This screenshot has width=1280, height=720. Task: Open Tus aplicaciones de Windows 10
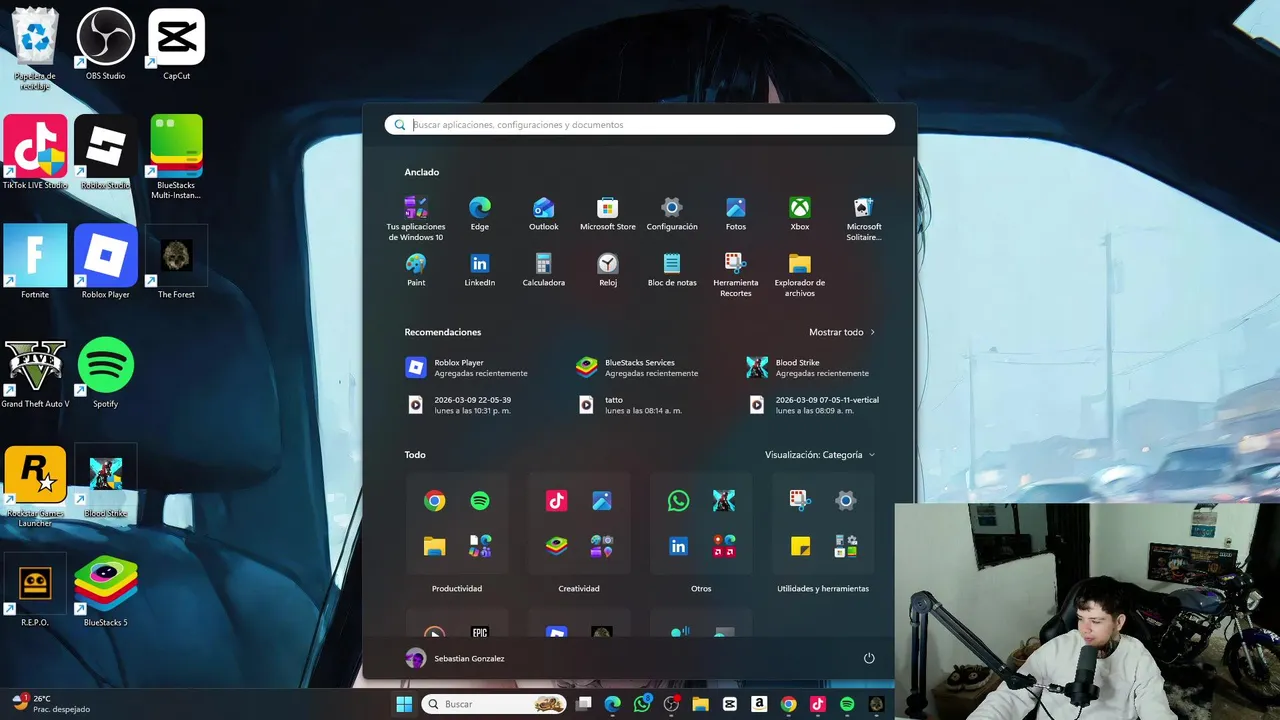tap(416, 218)
